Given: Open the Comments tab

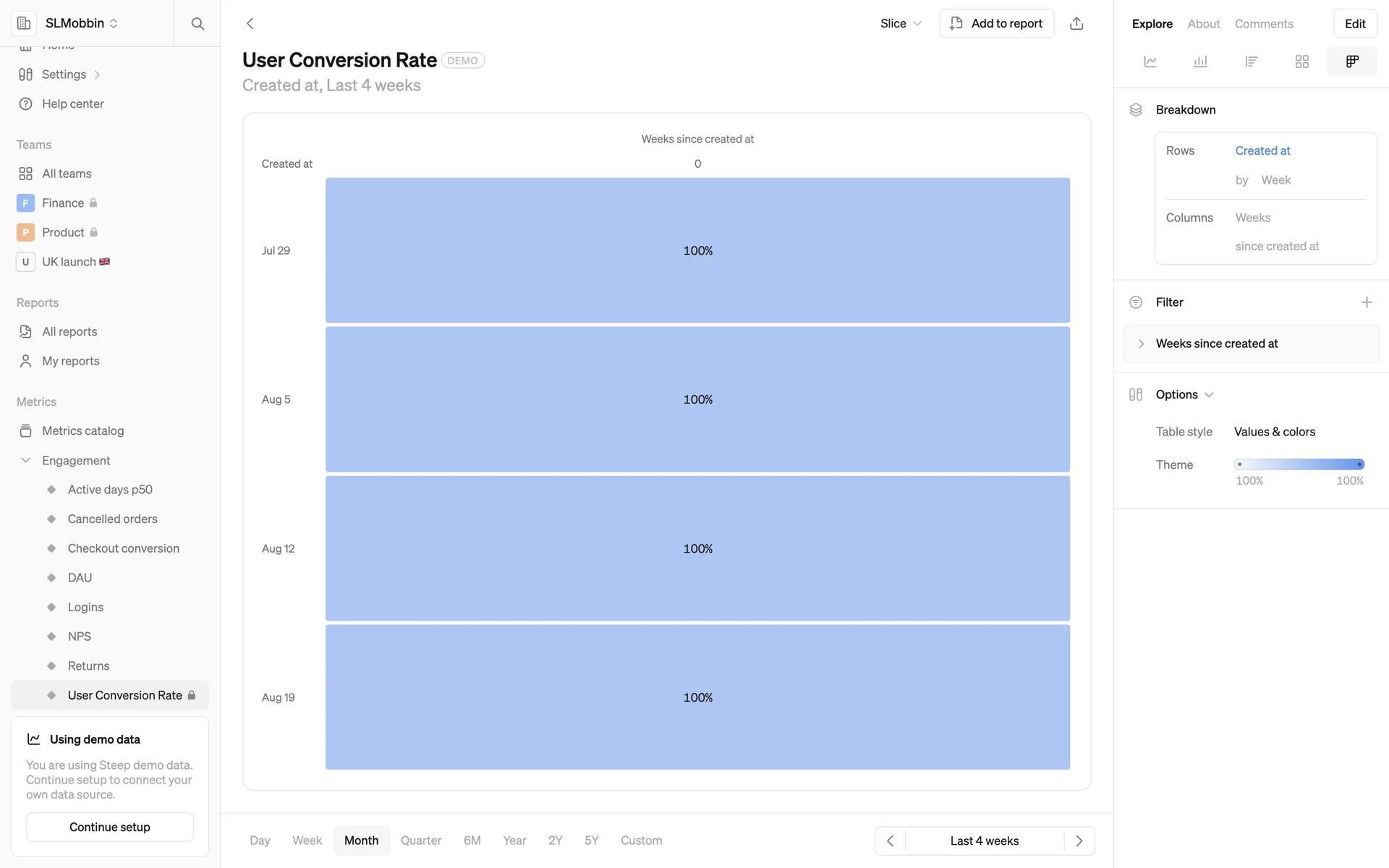Looking at the screenshot, I should [1264, 24].
